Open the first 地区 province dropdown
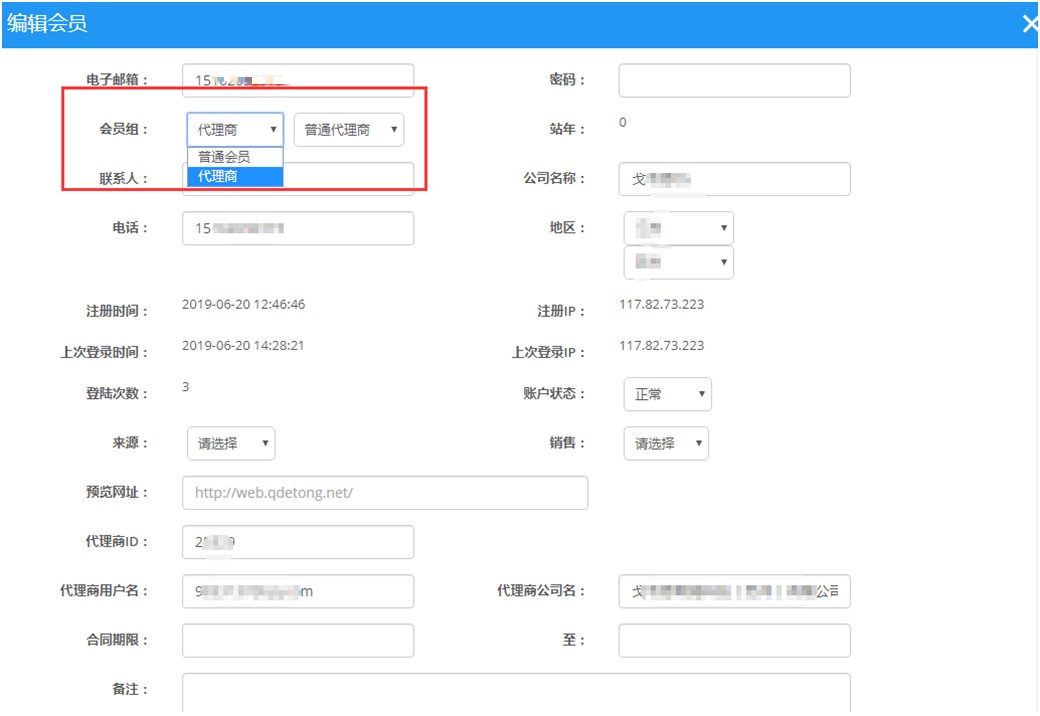Screen dimensions: 1040x716 tap(678, 228)
